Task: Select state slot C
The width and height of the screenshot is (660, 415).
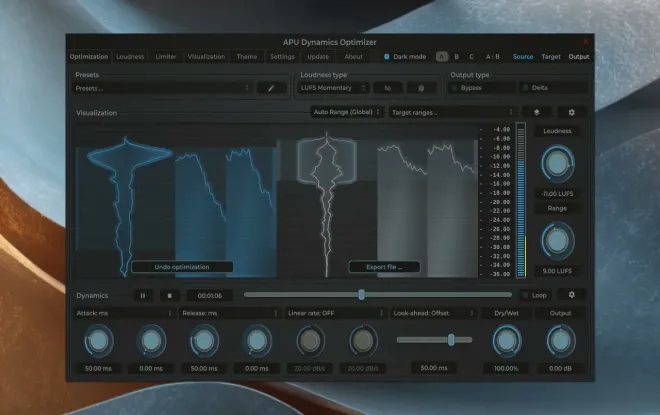Action: tap(471, 56)
